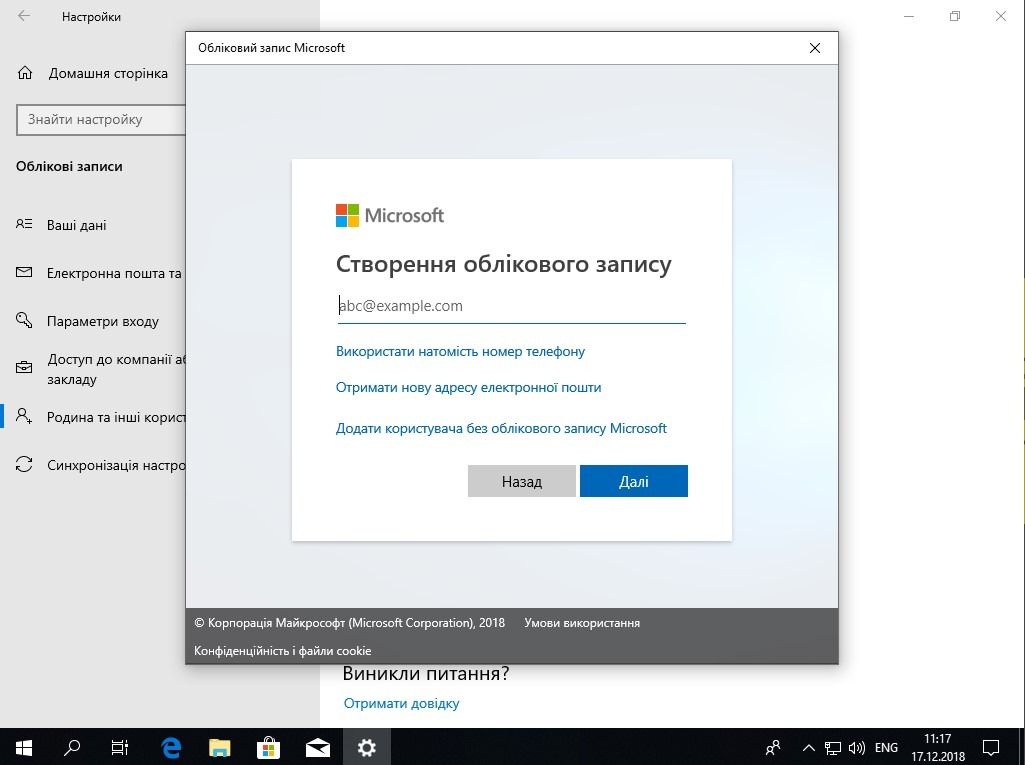The height and width of the screenshot is (765, 1025).
Task: Show hidden tray icons chevron
Action: click(809, 747)
